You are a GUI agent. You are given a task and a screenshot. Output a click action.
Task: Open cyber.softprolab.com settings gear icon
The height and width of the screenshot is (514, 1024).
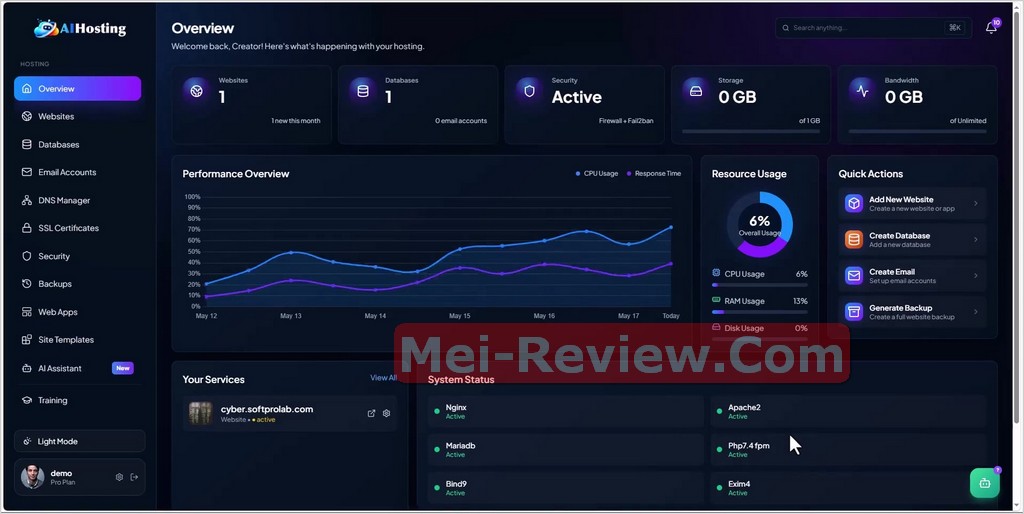(x=387, y=413)
